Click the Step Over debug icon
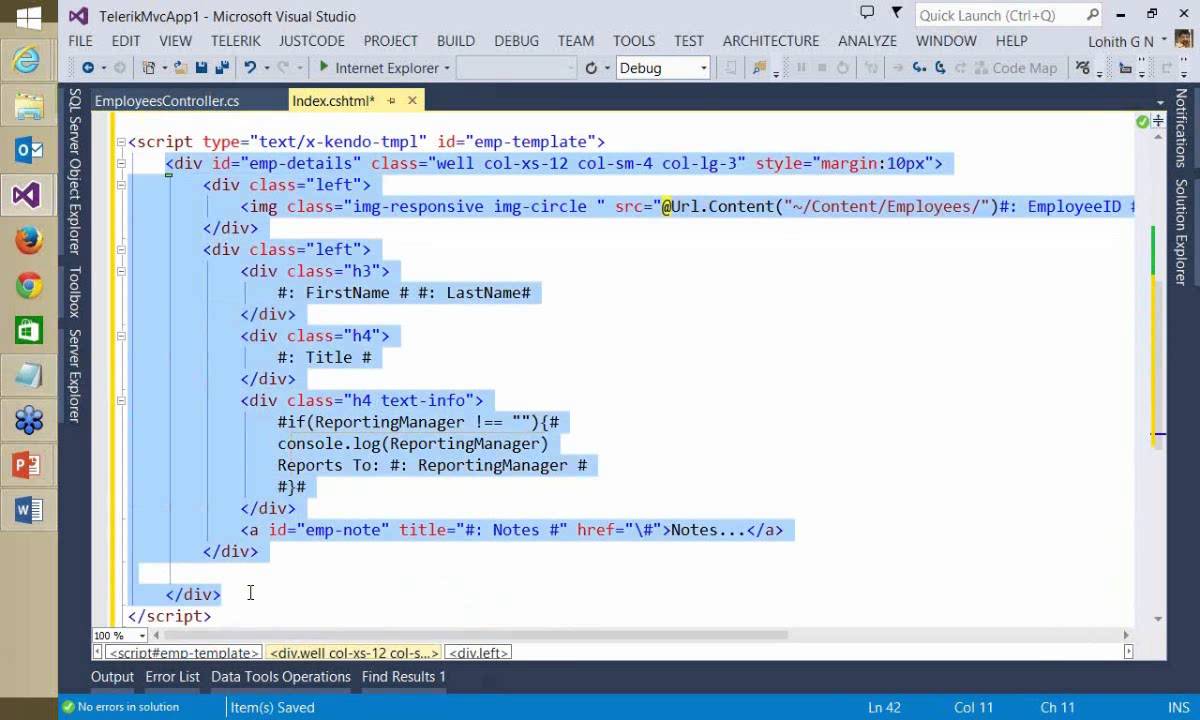Viewport: 1200px width, 720px height. (x=940, y=68)
